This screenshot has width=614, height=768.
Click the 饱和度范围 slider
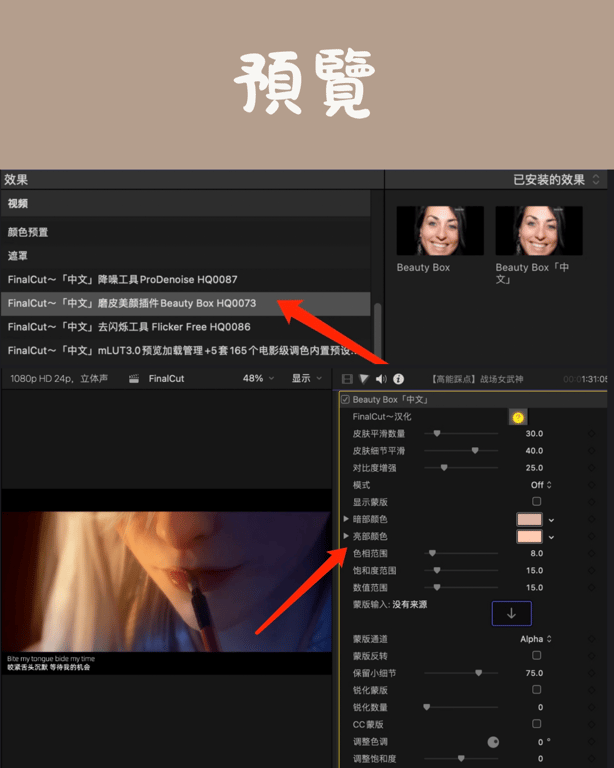tap(461, 570)
